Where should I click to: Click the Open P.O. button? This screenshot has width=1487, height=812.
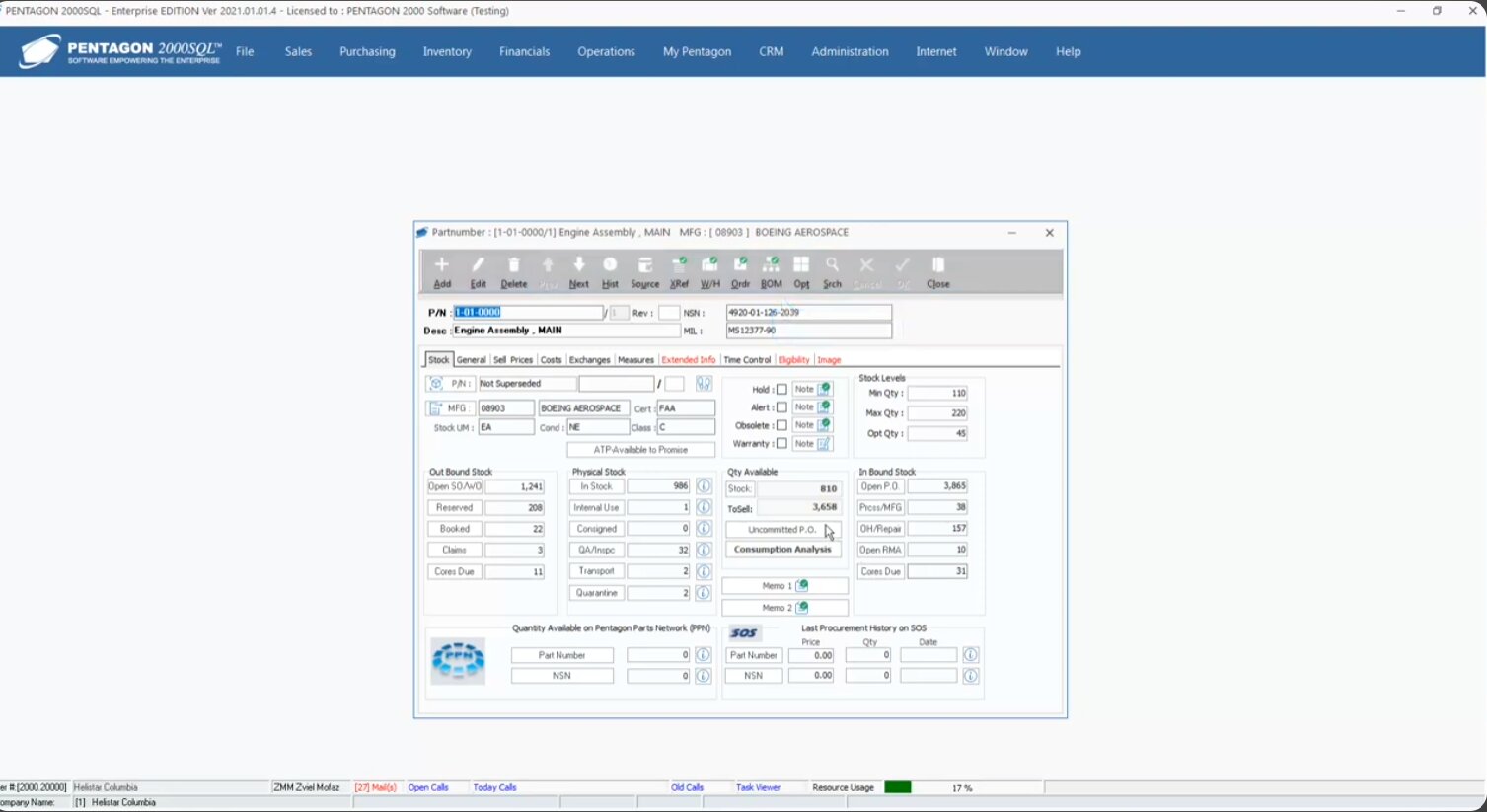tap(879, 486)
